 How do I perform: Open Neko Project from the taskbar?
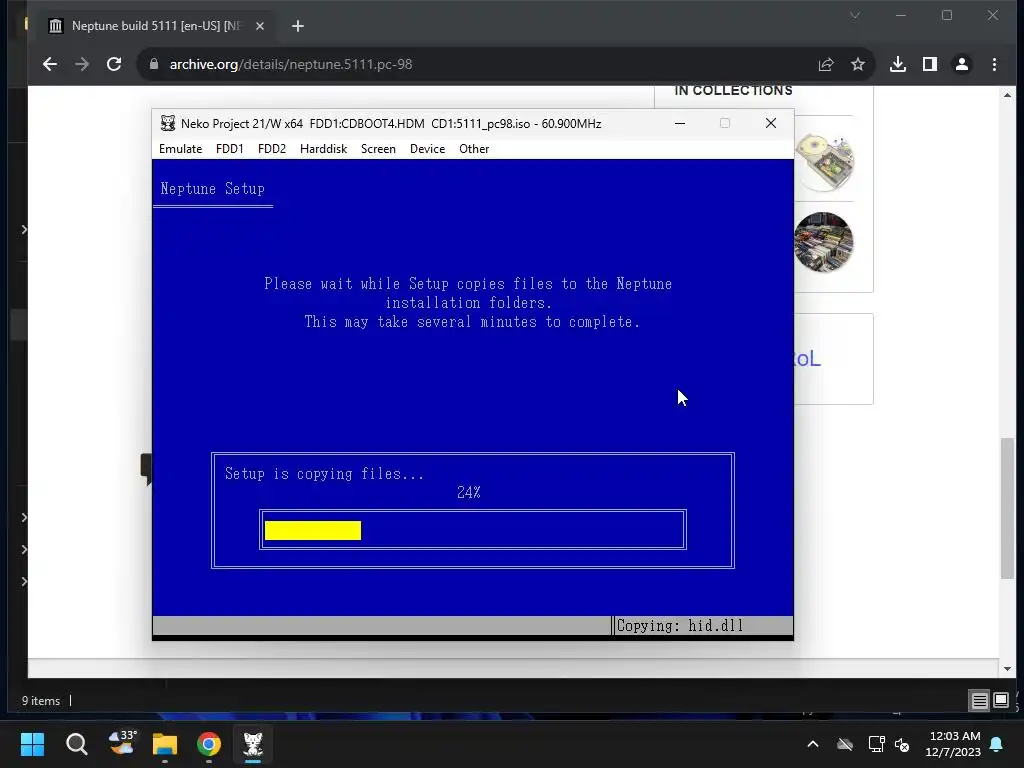tap(253, 744)
